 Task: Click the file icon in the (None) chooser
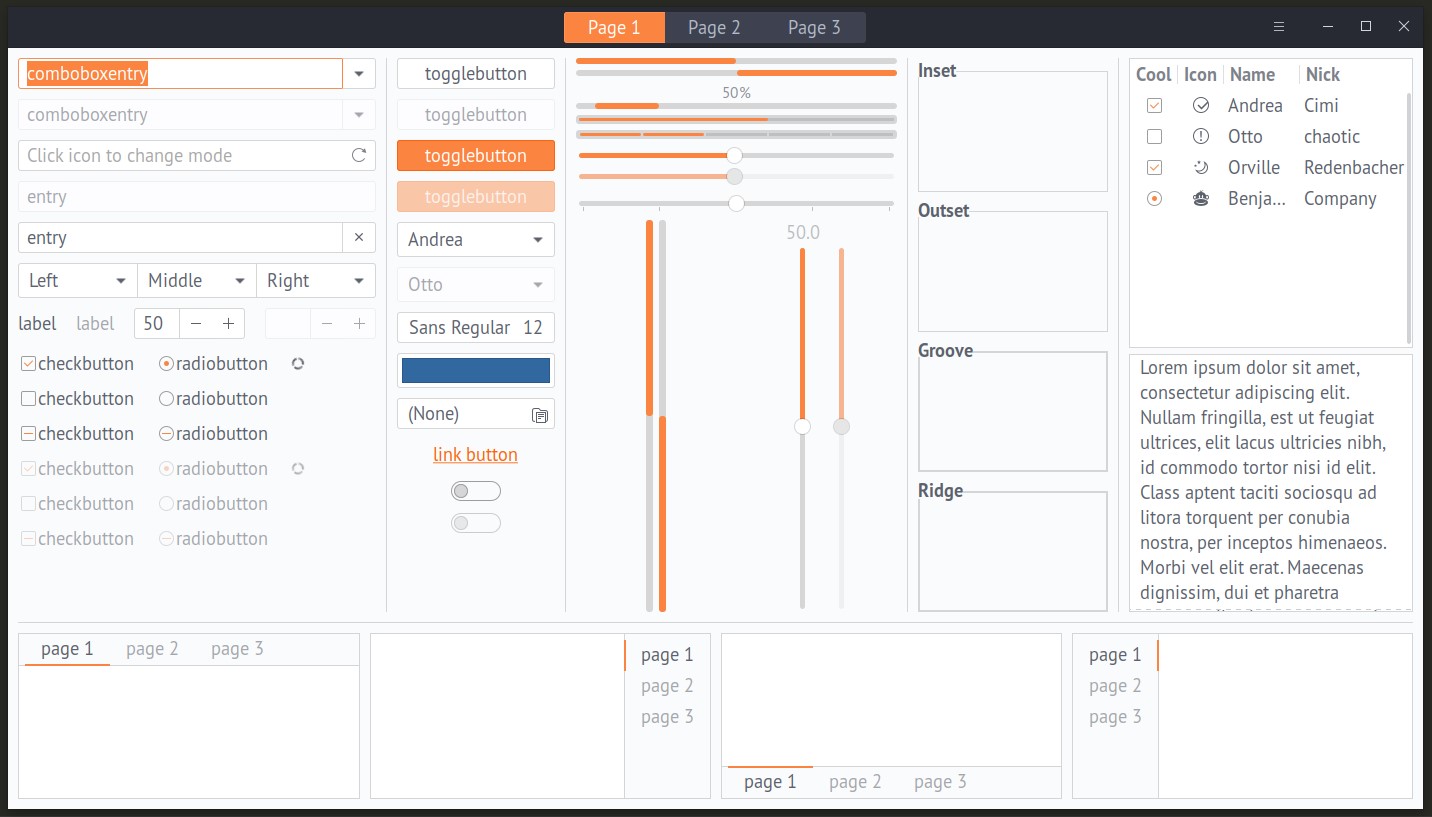tap(540, 414)
